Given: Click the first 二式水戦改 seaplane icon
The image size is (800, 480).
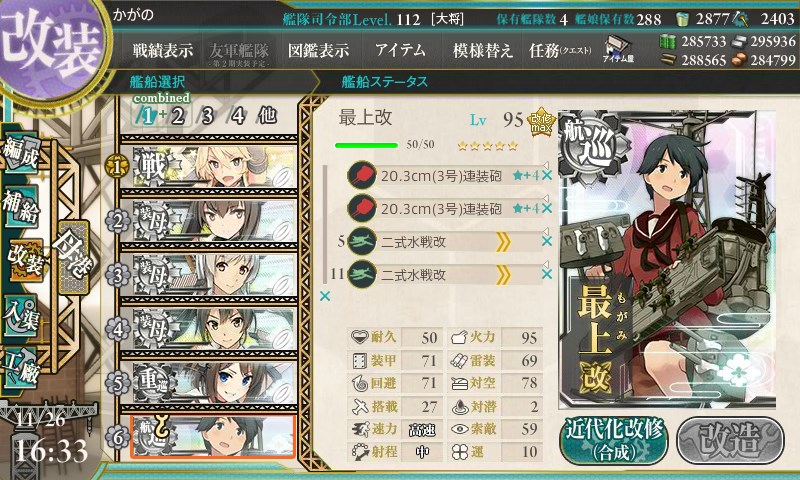Looking at the screenshot, I should pyautogui.click(x=361, y=242).
